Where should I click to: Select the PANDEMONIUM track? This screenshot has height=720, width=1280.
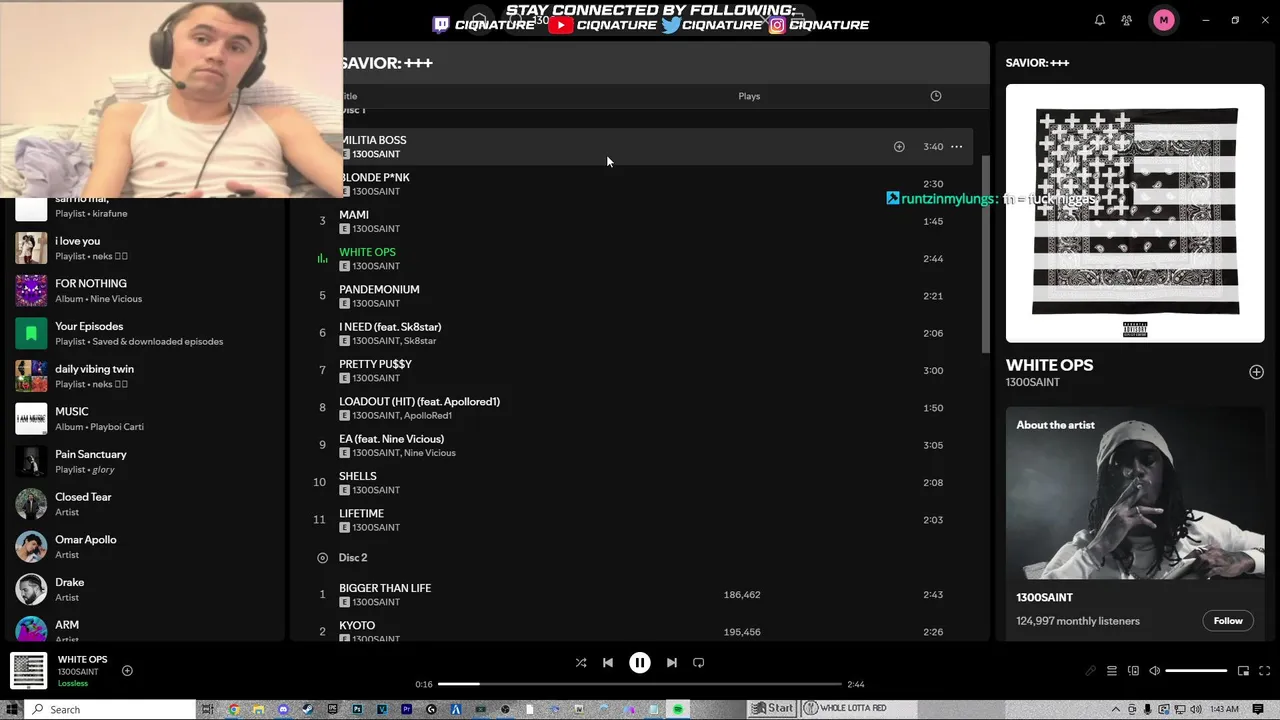pyautogui.click(x=640, y=296)
